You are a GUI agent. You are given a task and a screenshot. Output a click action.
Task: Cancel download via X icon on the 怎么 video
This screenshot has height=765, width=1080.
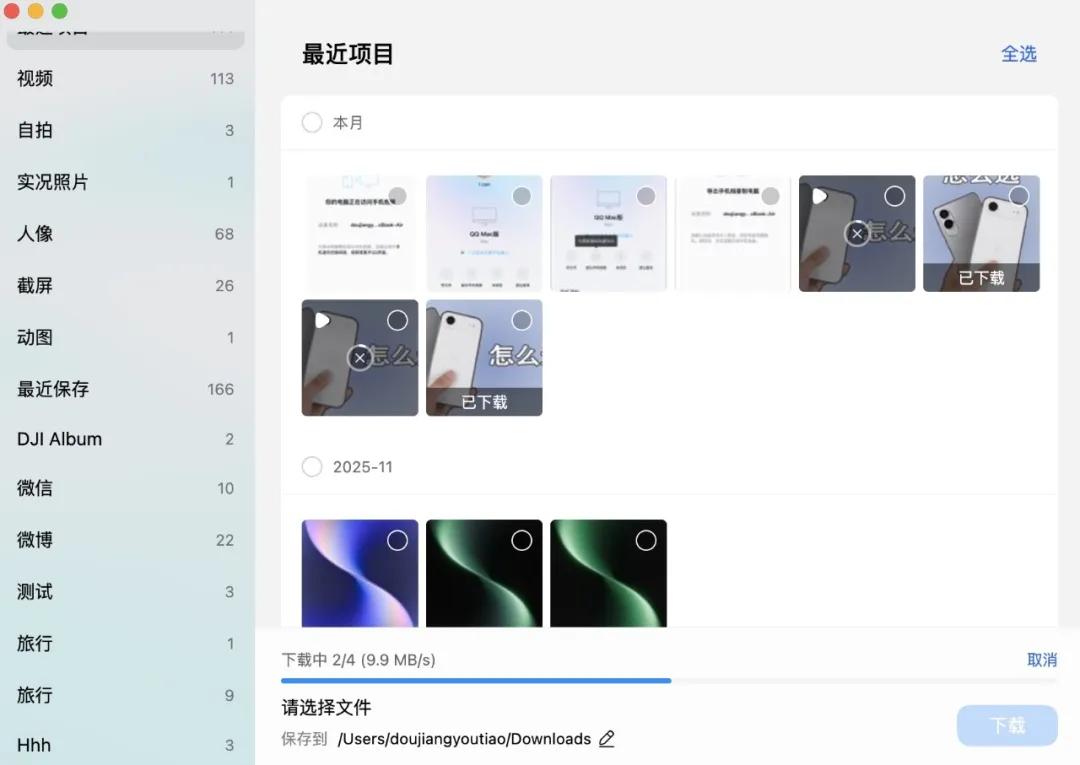[857, 233]
